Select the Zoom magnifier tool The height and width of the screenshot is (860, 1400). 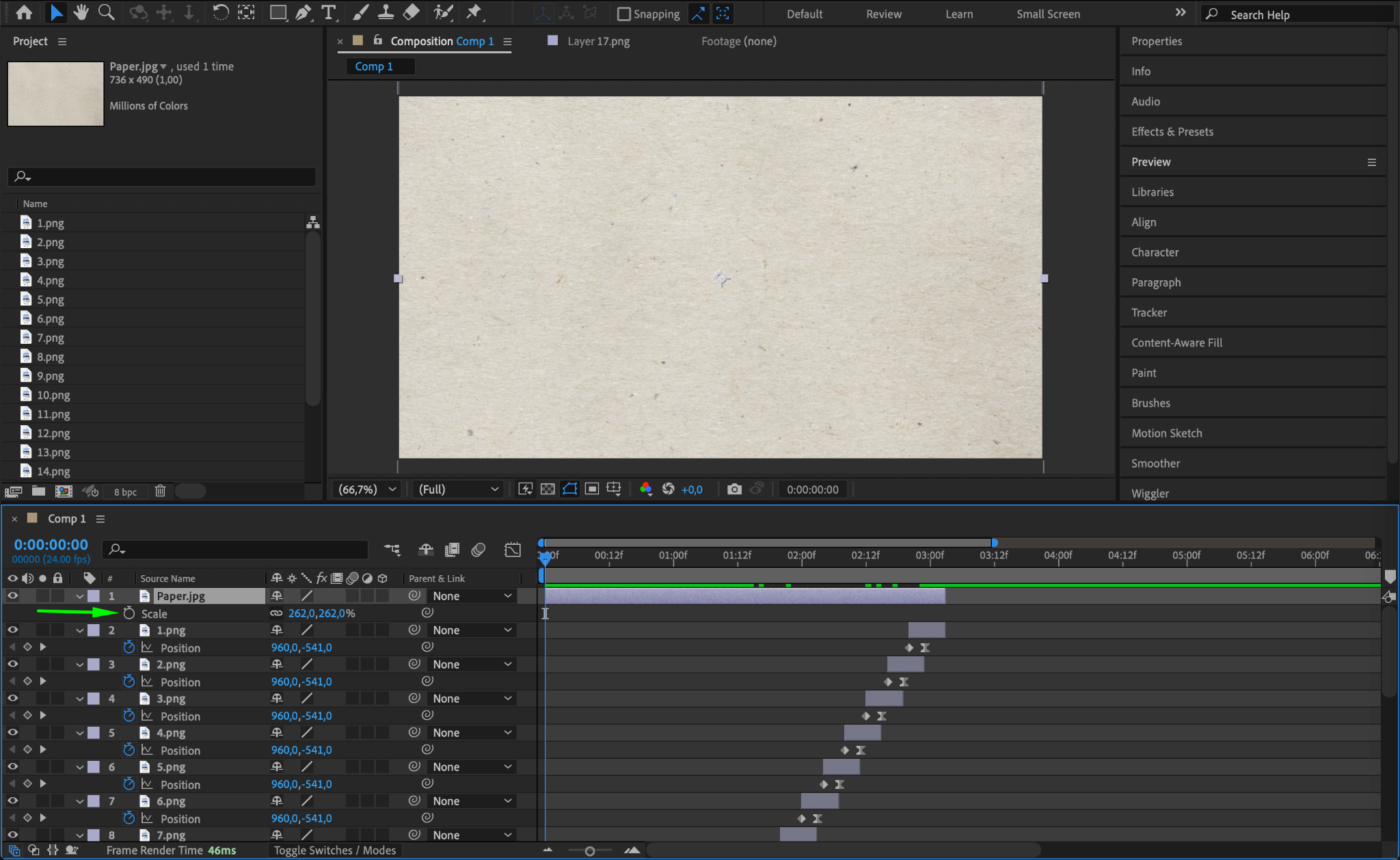106,12
